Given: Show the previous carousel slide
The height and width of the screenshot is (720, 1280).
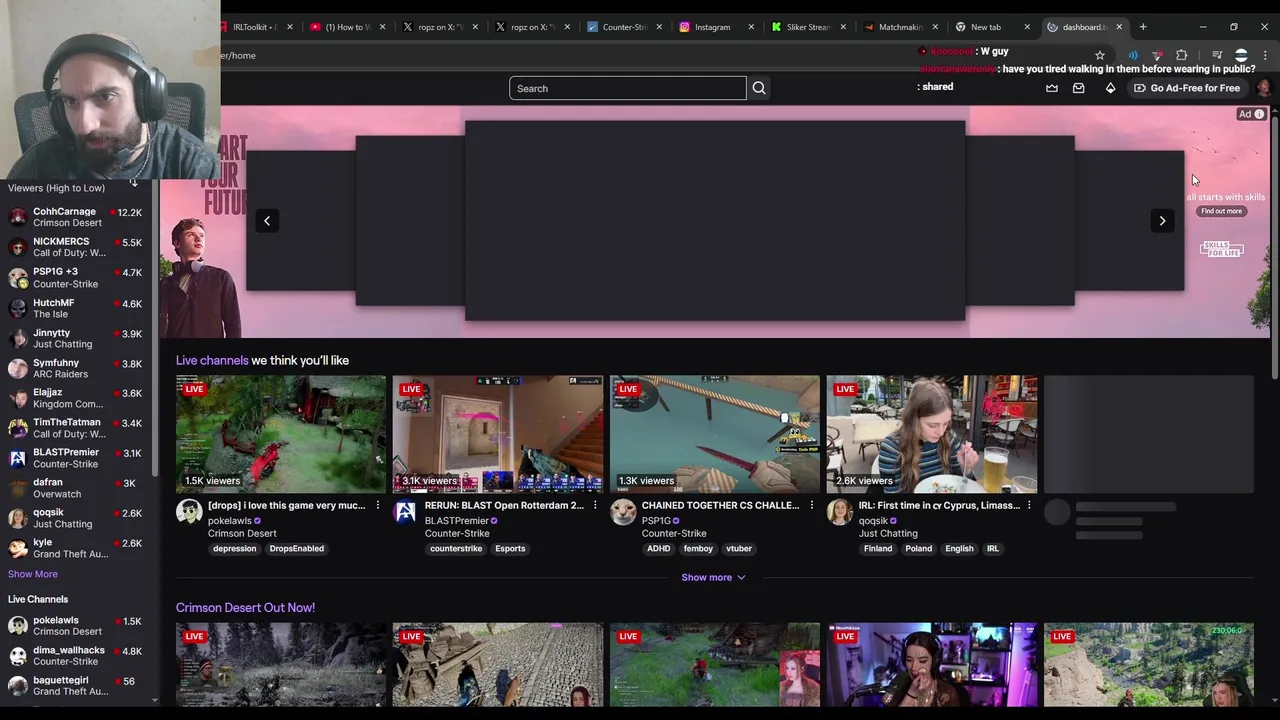Looking at the screenshot, I should (267, 221).
